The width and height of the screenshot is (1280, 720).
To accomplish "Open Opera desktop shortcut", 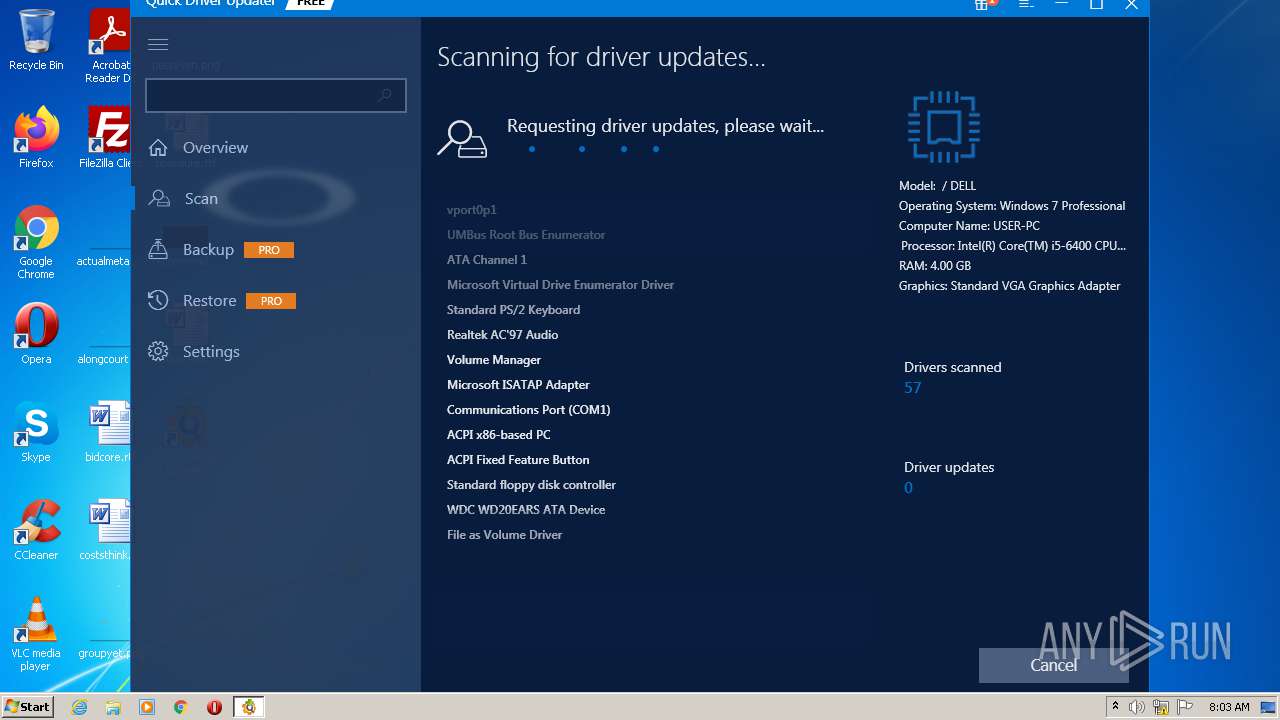I will (36, 334).
